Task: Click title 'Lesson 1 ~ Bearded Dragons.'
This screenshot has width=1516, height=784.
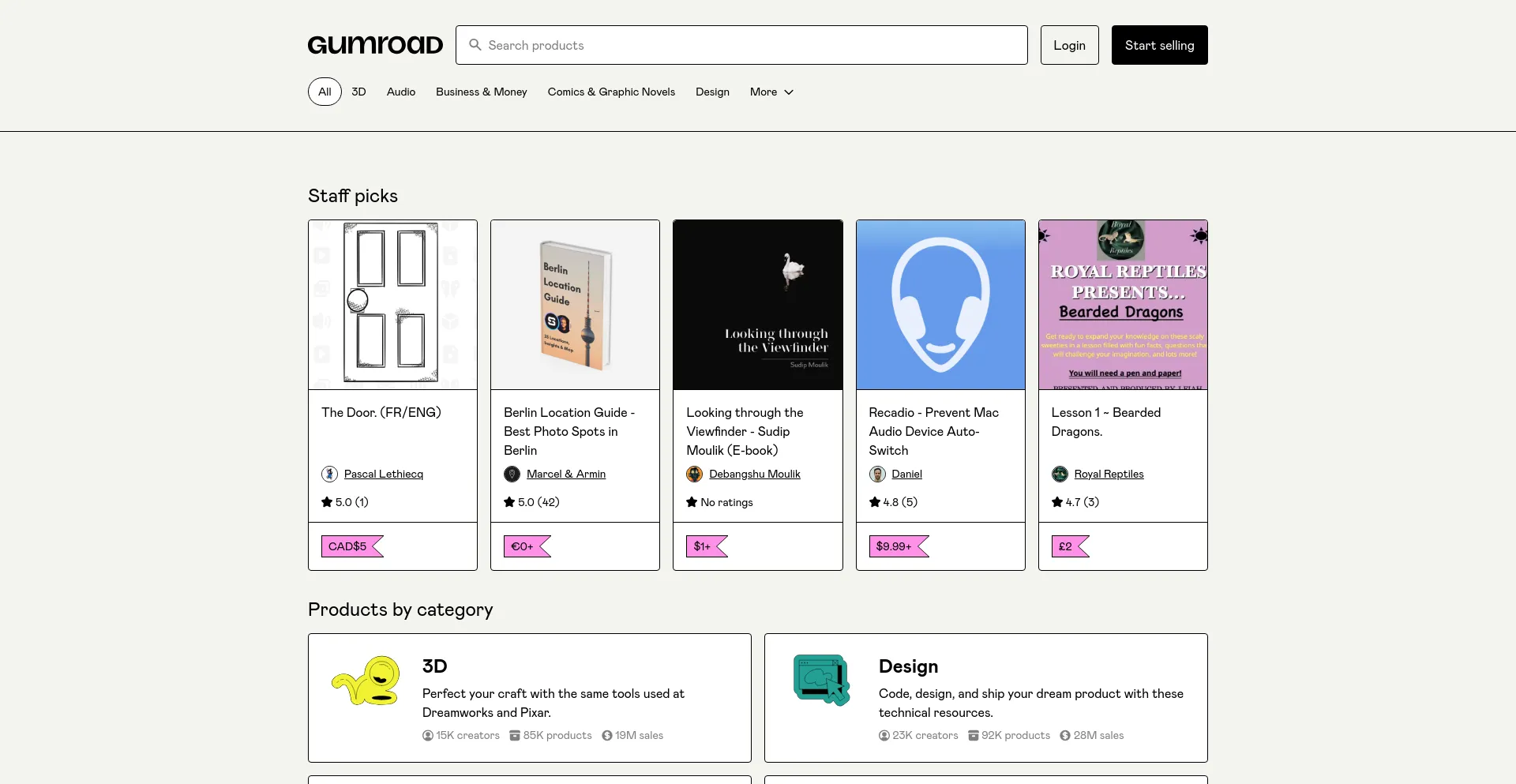Action: pos(1106,422)
